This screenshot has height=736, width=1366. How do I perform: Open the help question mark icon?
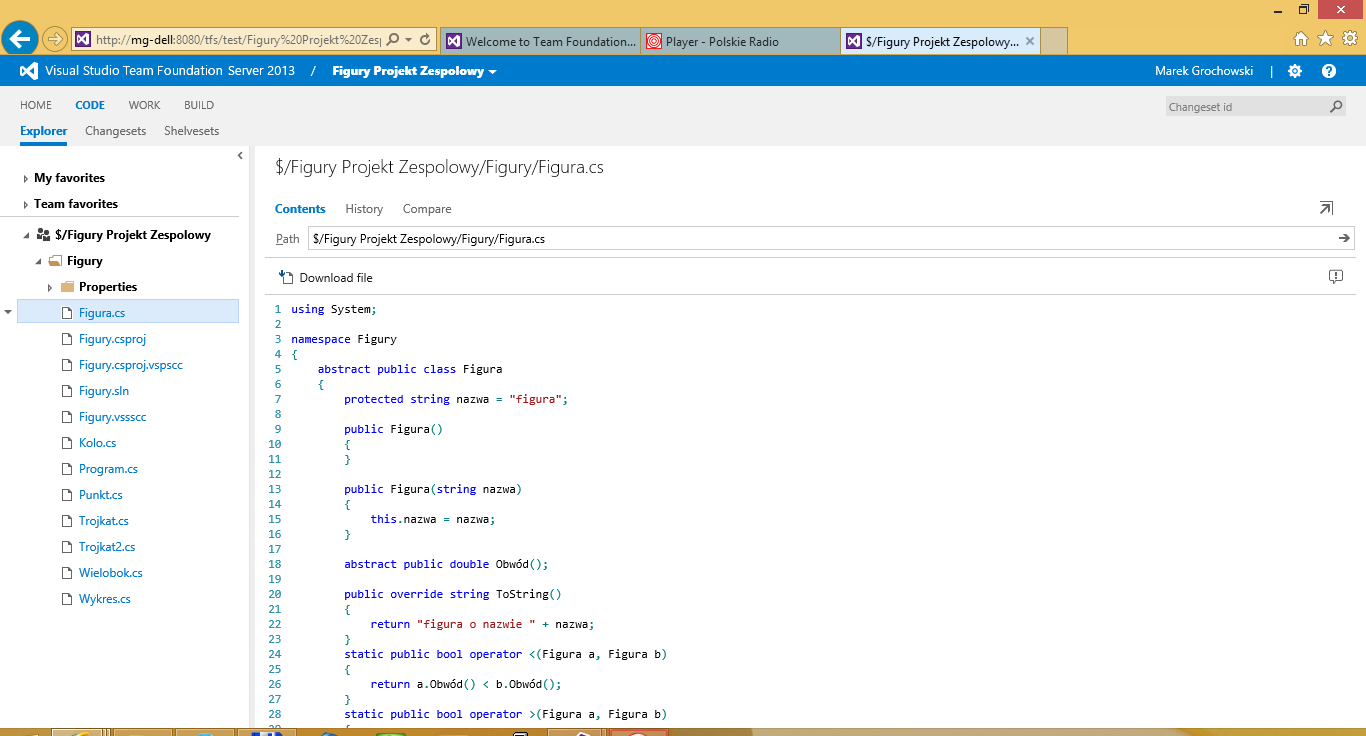tap(1329, 71)
